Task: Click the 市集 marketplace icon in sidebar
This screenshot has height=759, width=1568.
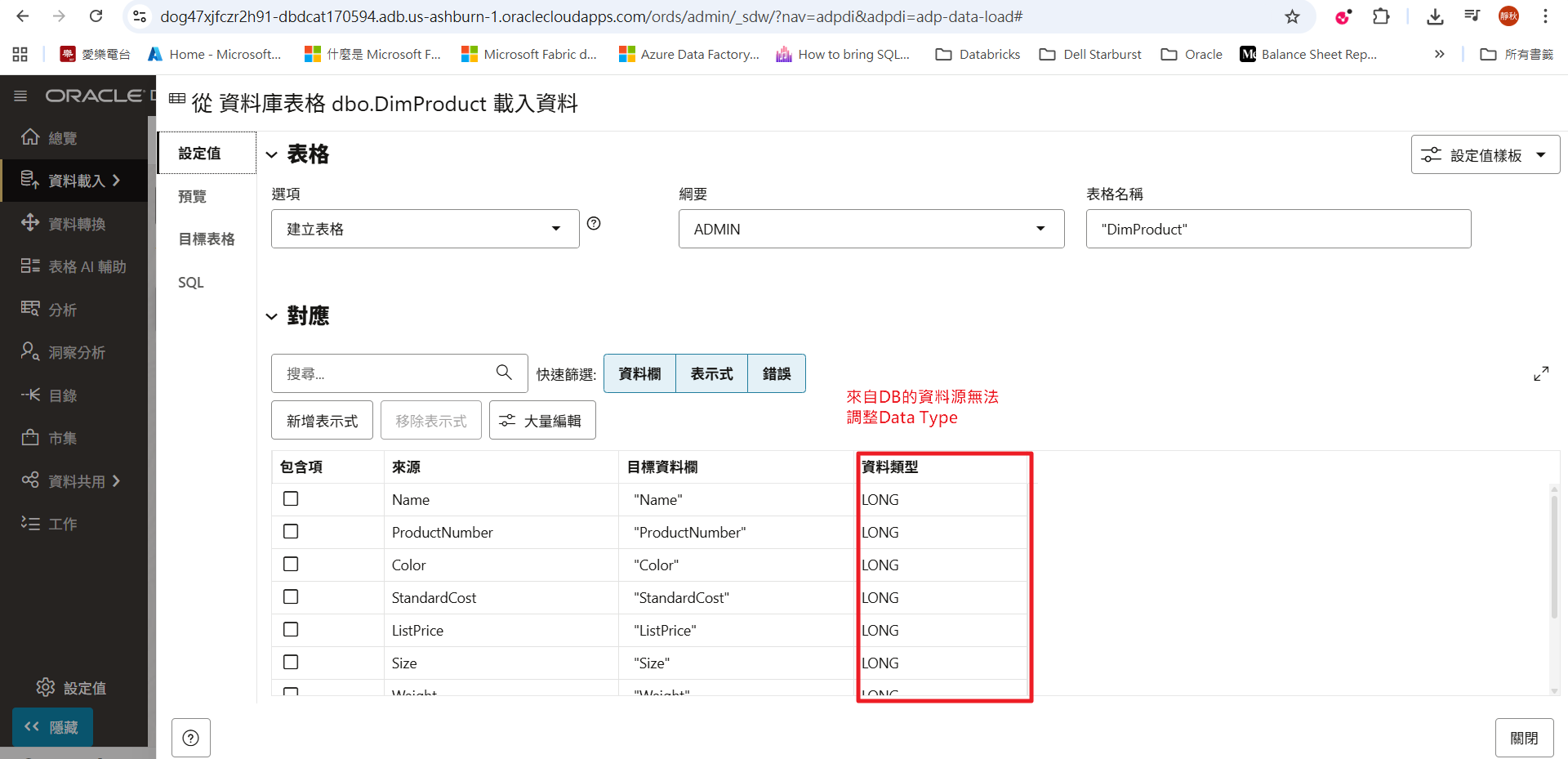Action: (x=30, y=438)
